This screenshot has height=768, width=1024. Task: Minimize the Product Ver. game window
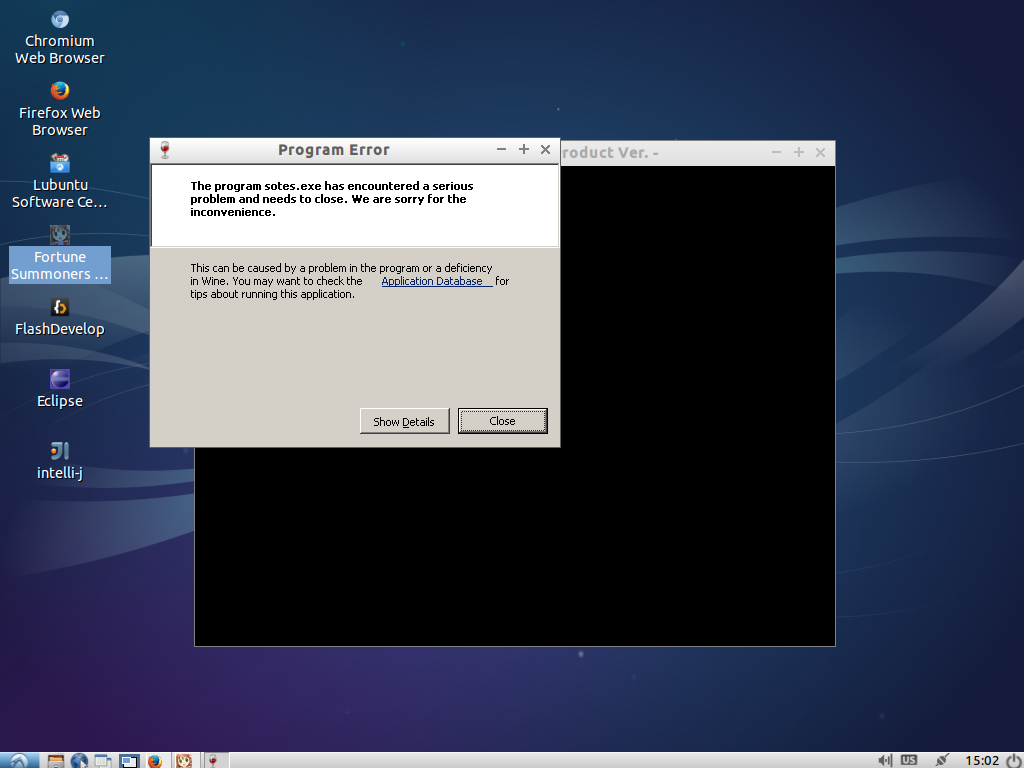(x=776, y=152)
